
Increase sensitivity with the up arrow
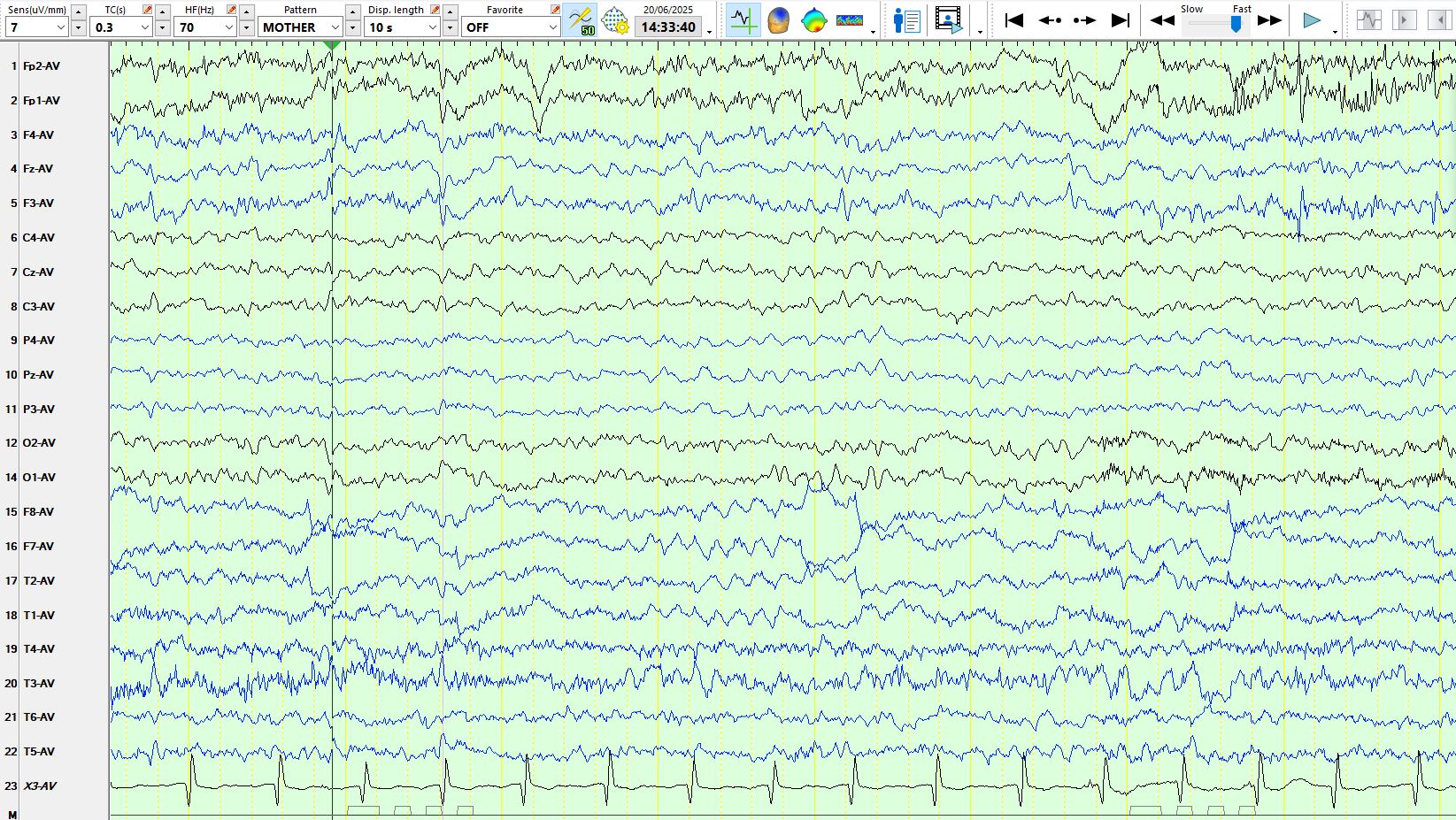click(78, 11)
